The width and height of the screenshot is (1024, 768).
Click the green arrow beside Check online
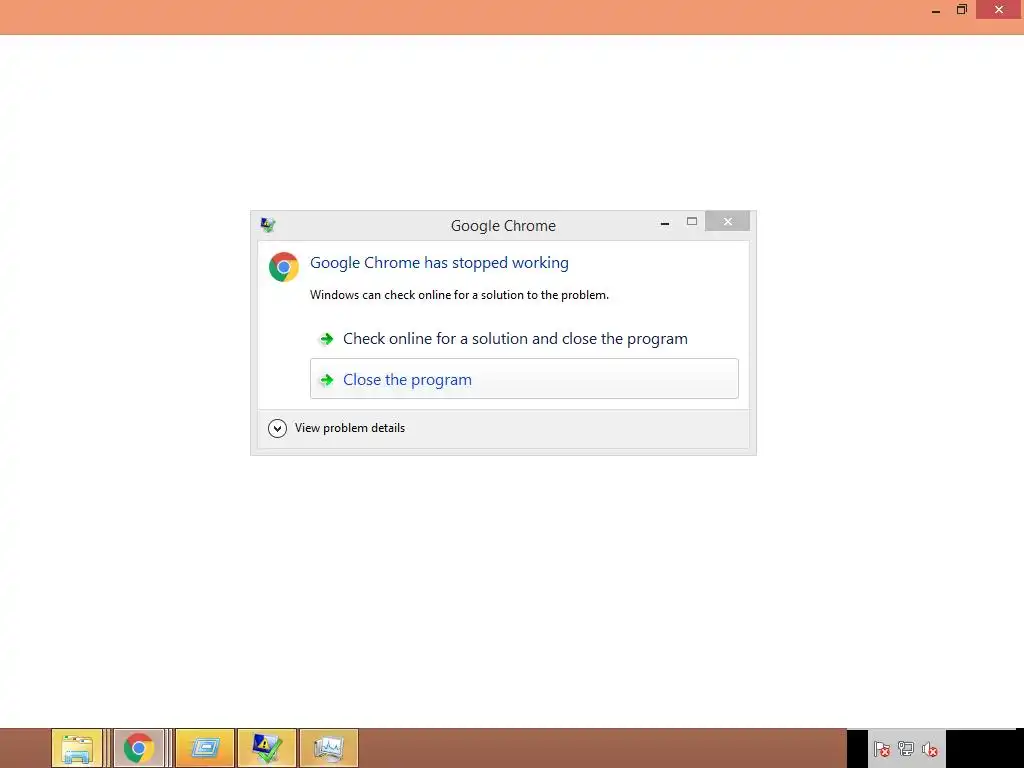click(x=326, y=339)
